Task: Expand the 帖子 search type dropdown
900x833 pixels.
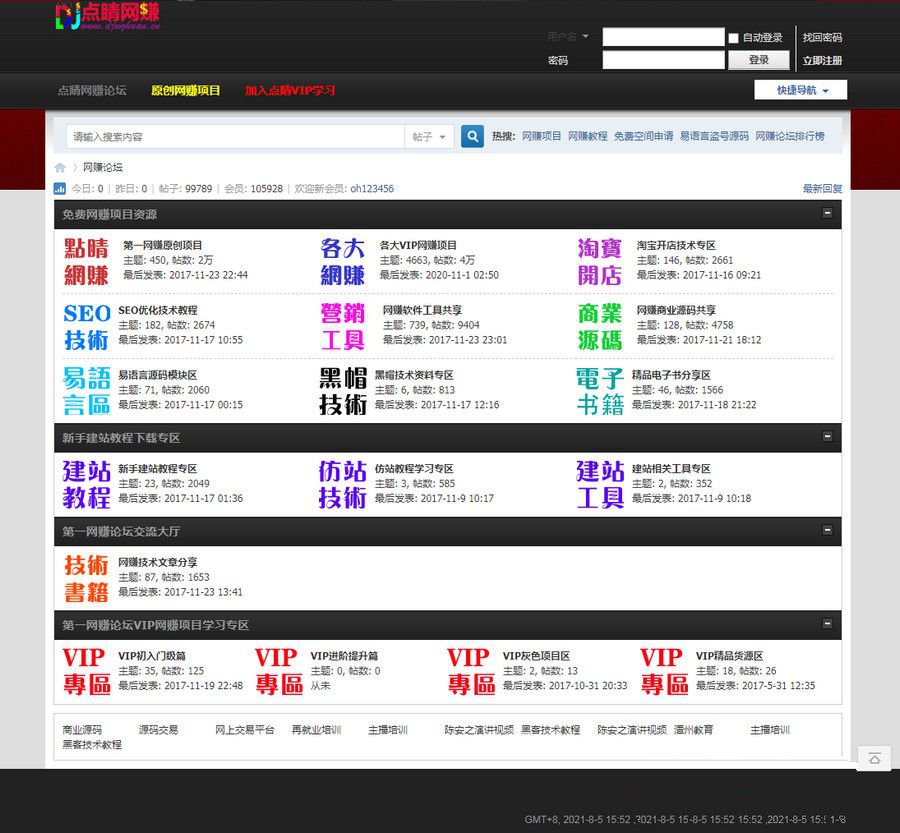Action: (430, 137)
